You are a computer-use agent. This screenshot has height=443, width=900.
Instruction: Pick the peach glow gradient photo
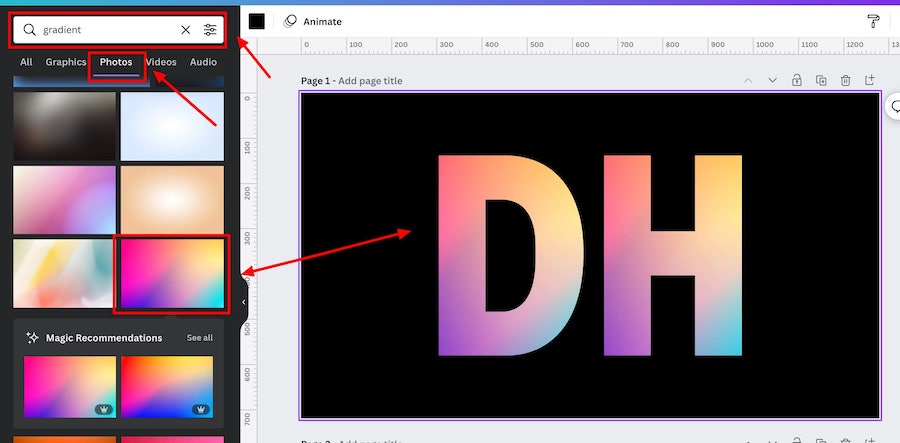[172, 200]
